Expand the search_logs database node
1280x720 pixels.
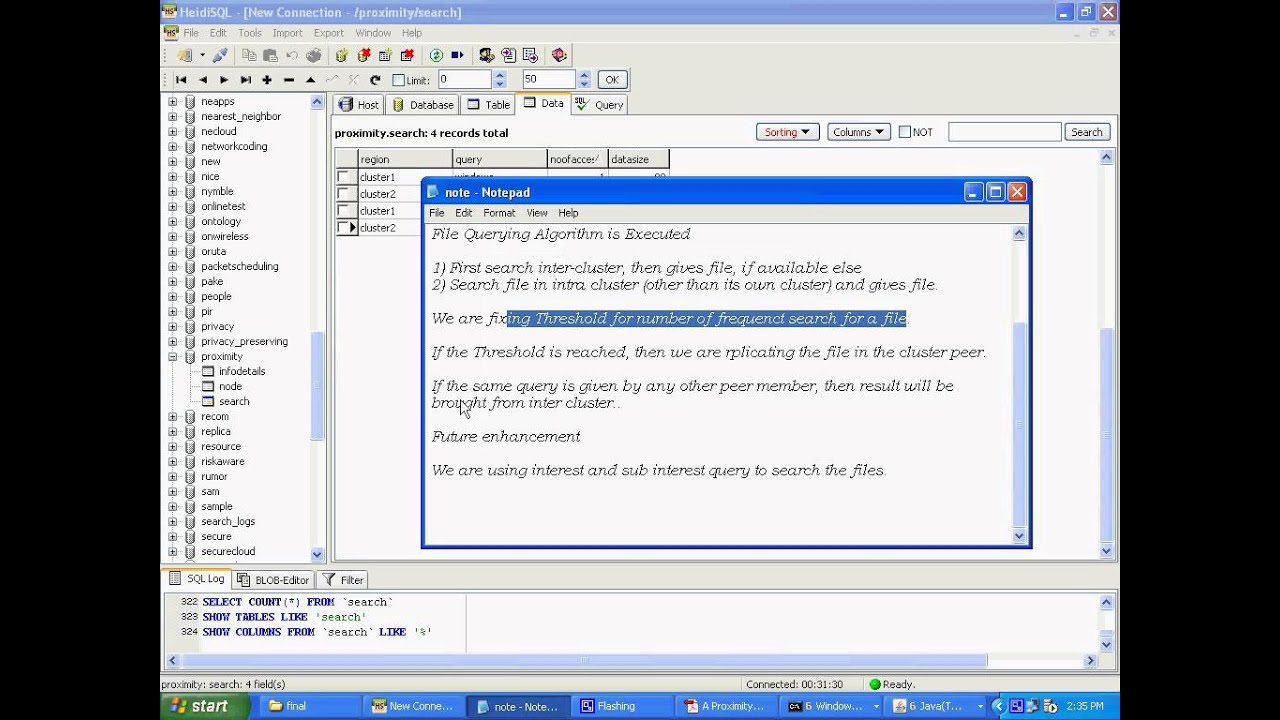[172, 521]
